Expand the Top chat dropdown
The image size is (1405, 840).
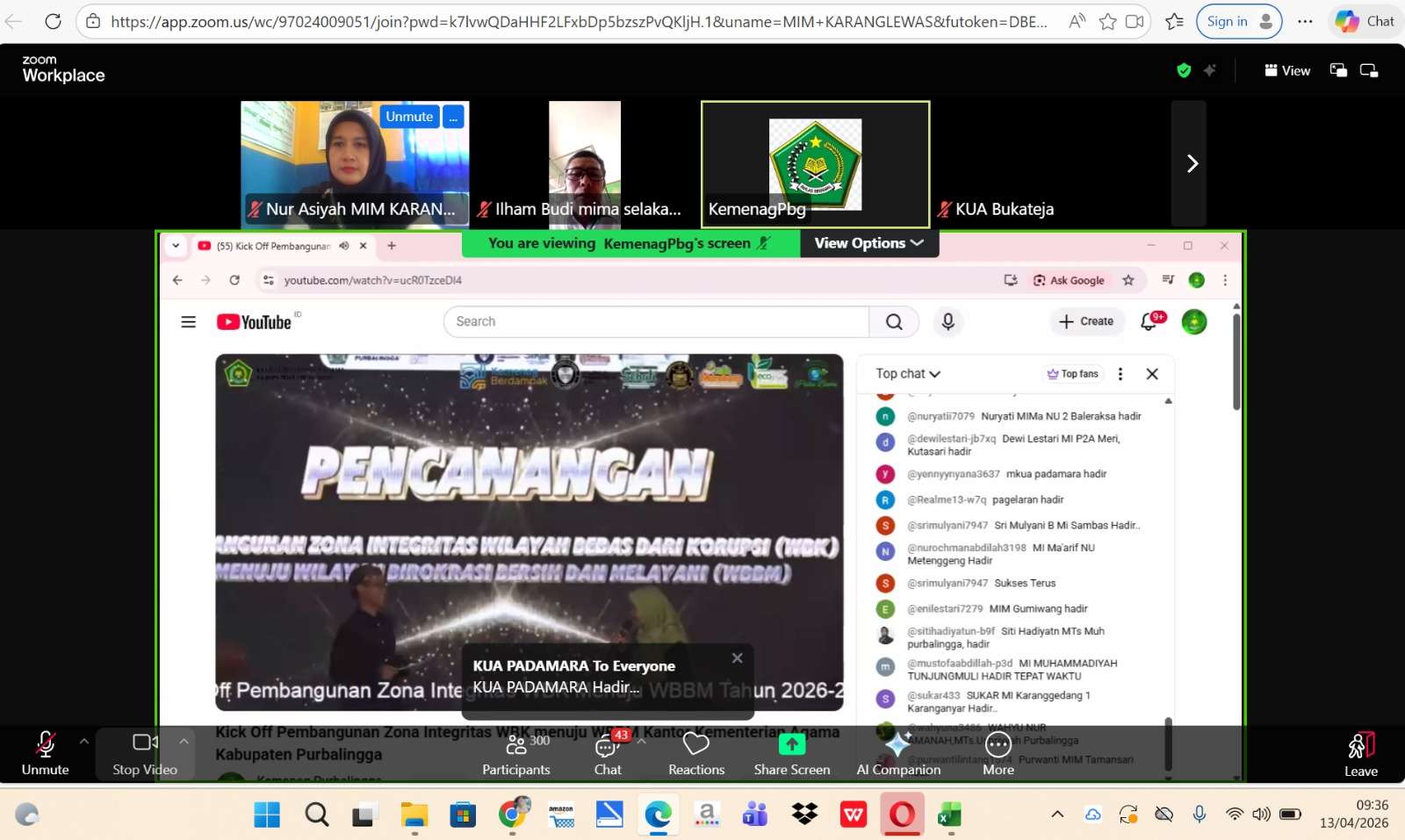tap(908, 374)
